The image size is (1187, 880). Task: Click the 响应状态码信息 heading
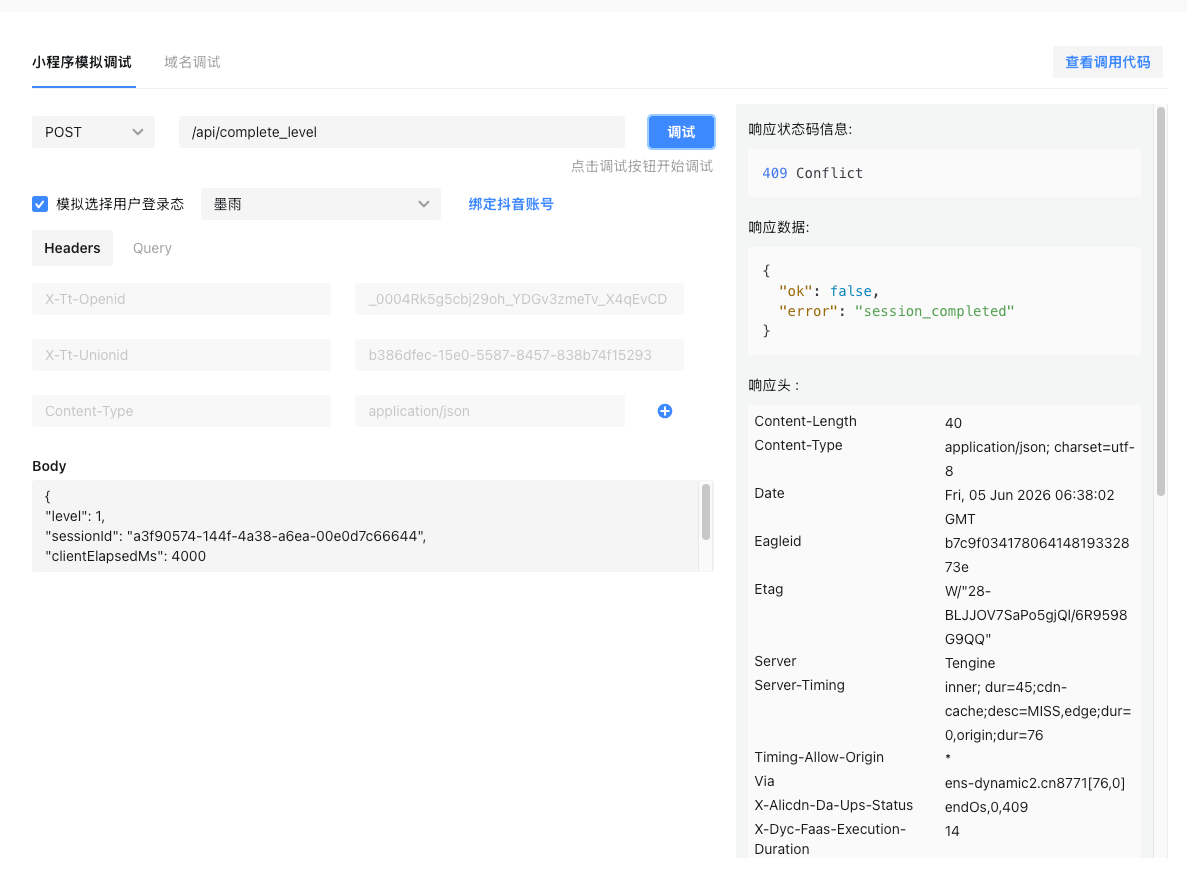800,130
